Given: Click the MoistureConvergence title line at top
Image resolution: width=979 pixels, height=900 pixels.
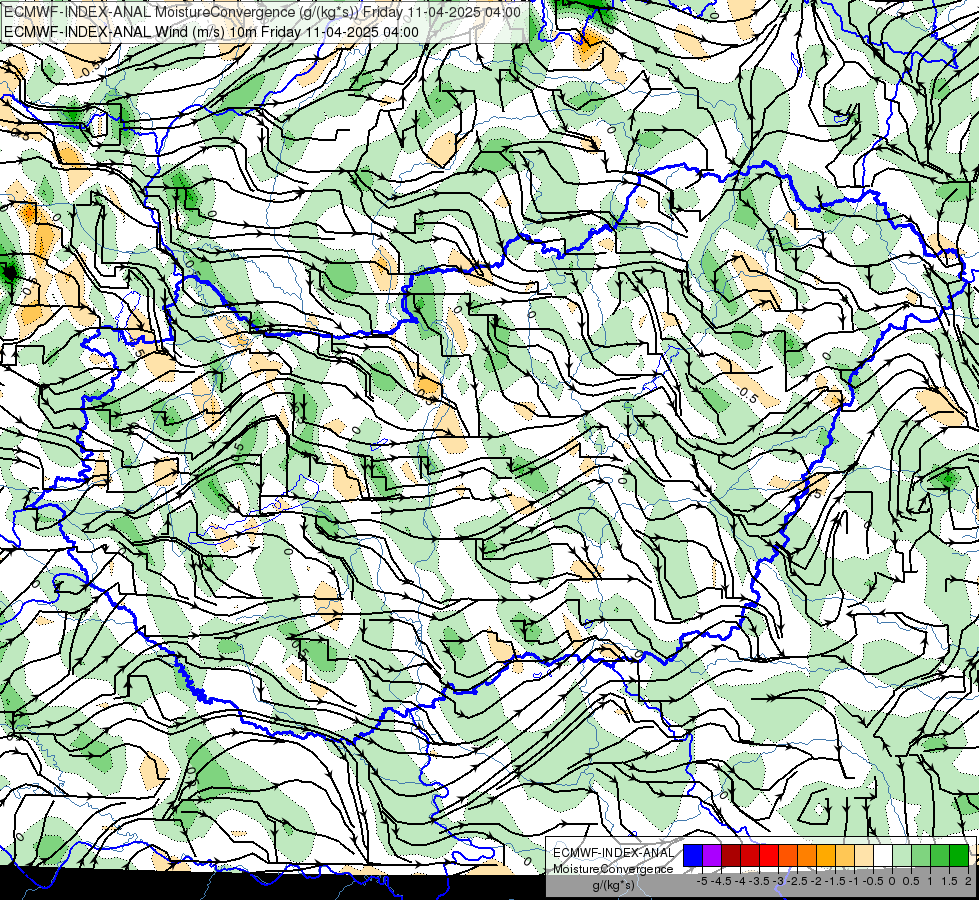Looking at the screenshot, I should pyautogui.click(x=262, y=12).
